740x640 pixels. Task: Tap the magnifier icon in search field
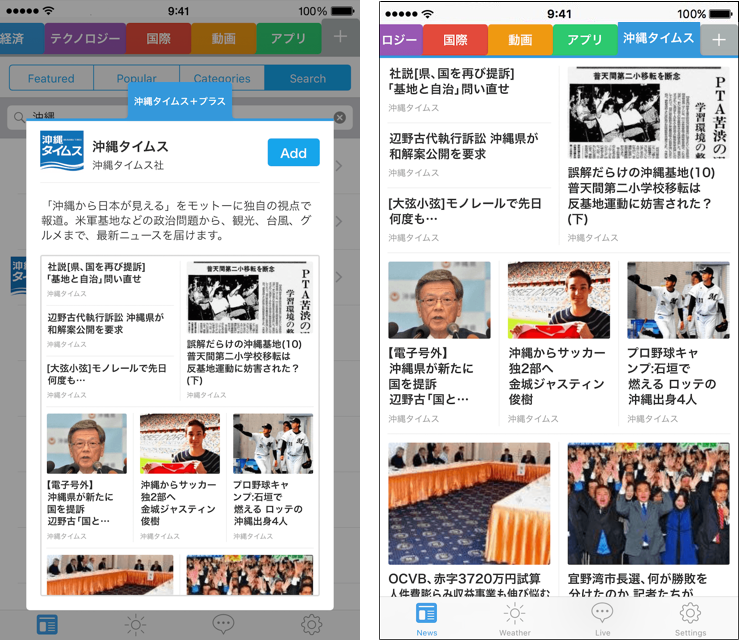tap(19, 117)
